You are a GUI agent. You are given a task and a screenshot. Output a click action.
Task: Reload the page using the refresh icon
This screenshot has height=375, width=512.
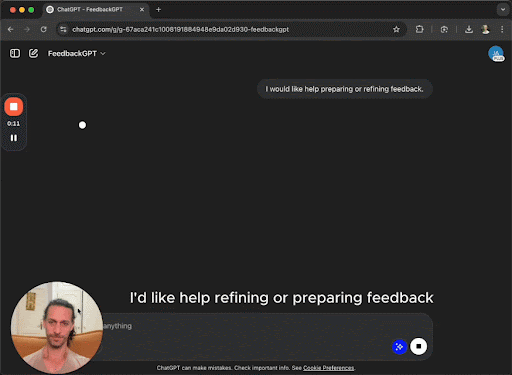click(44, 29)
